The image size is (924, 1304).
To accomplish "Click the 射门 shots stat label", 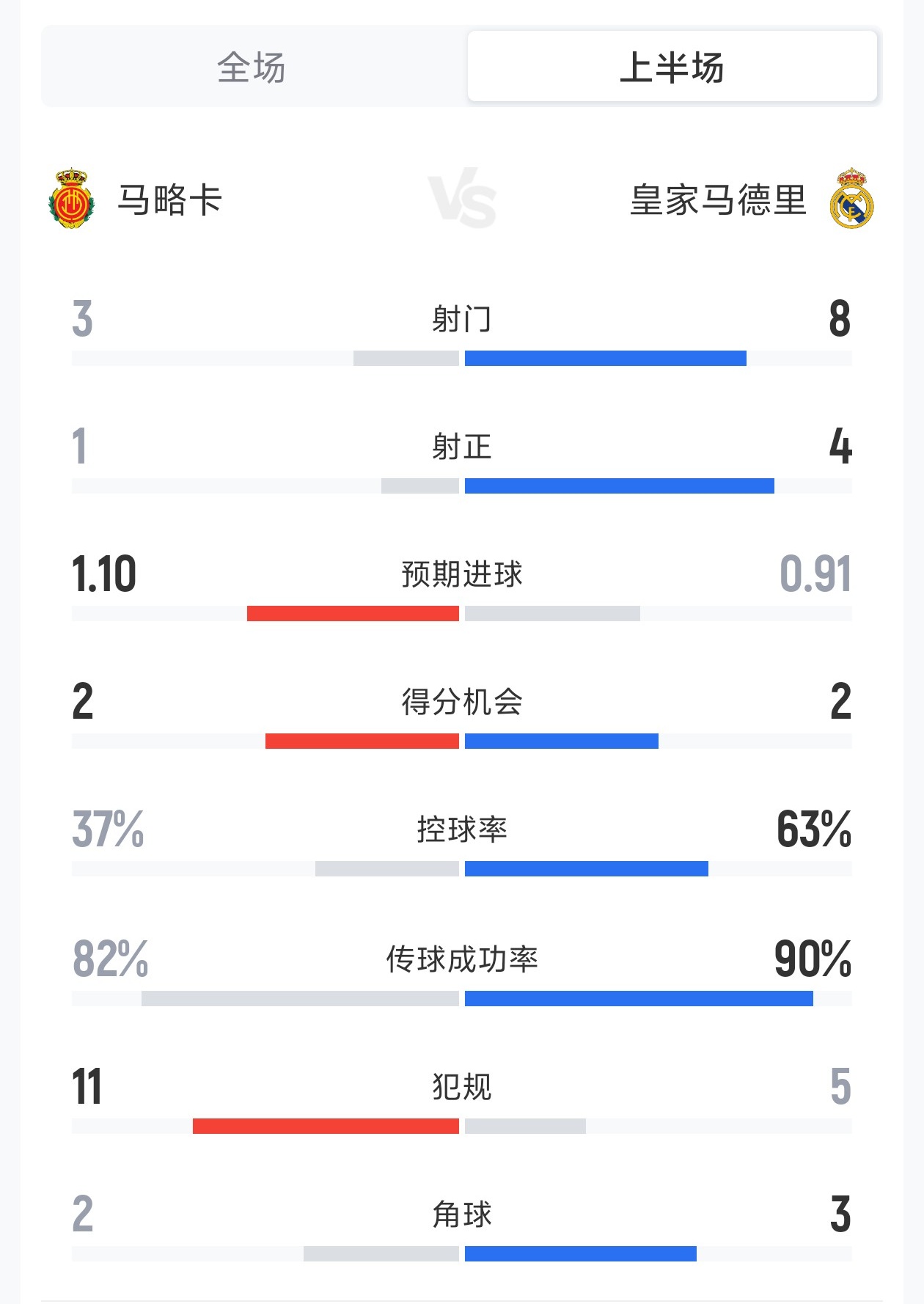I will pyautogui.click(x=461, y=319).
